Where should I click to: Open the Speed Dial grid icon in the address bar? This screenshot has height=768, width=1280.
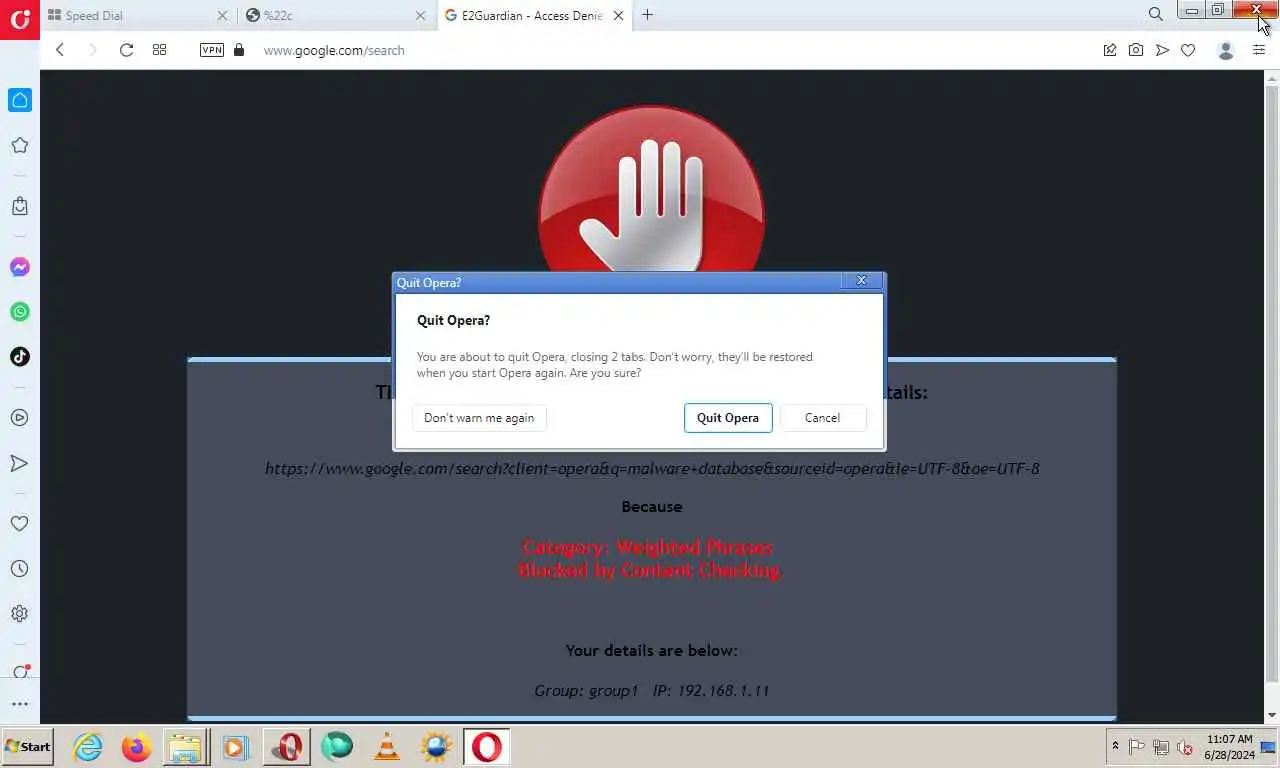point(159,50)
